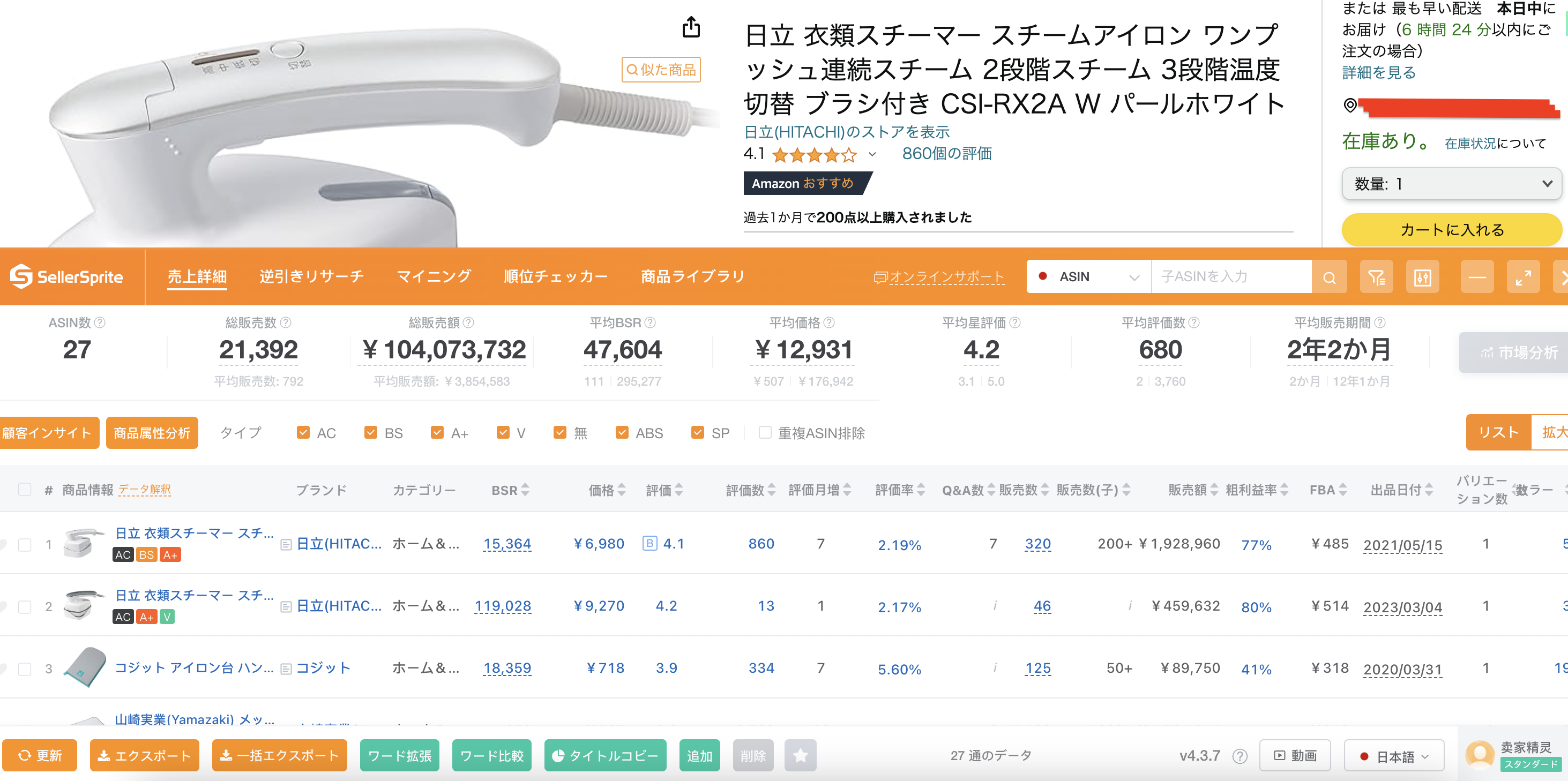Click the help icon beside ASIN数
Image resolution: width=1568 pixels, height=781 pixels.
pos(100,322)
